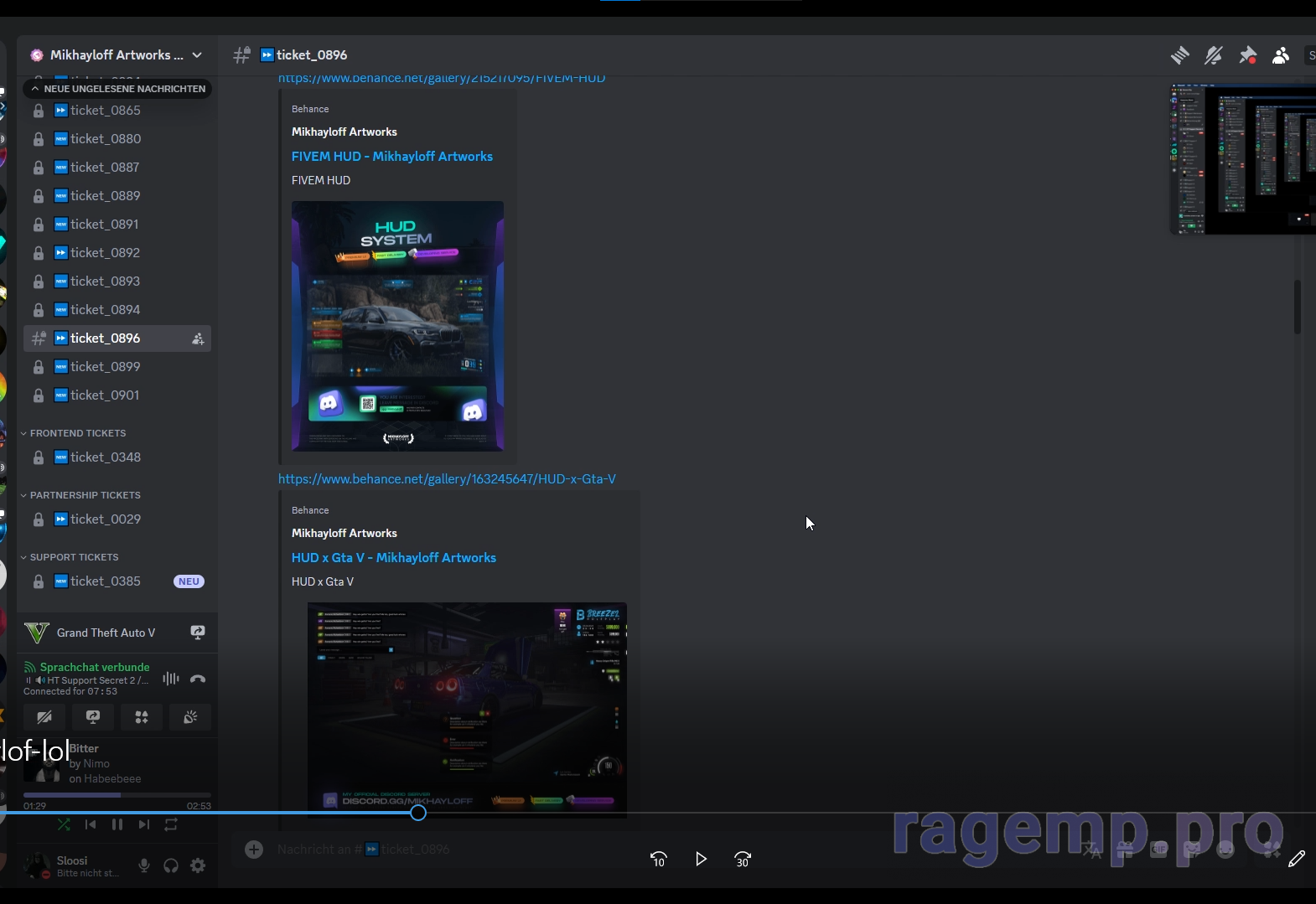Open channel ticket_0891
The image size is (1316, 904).
[117, 225]
